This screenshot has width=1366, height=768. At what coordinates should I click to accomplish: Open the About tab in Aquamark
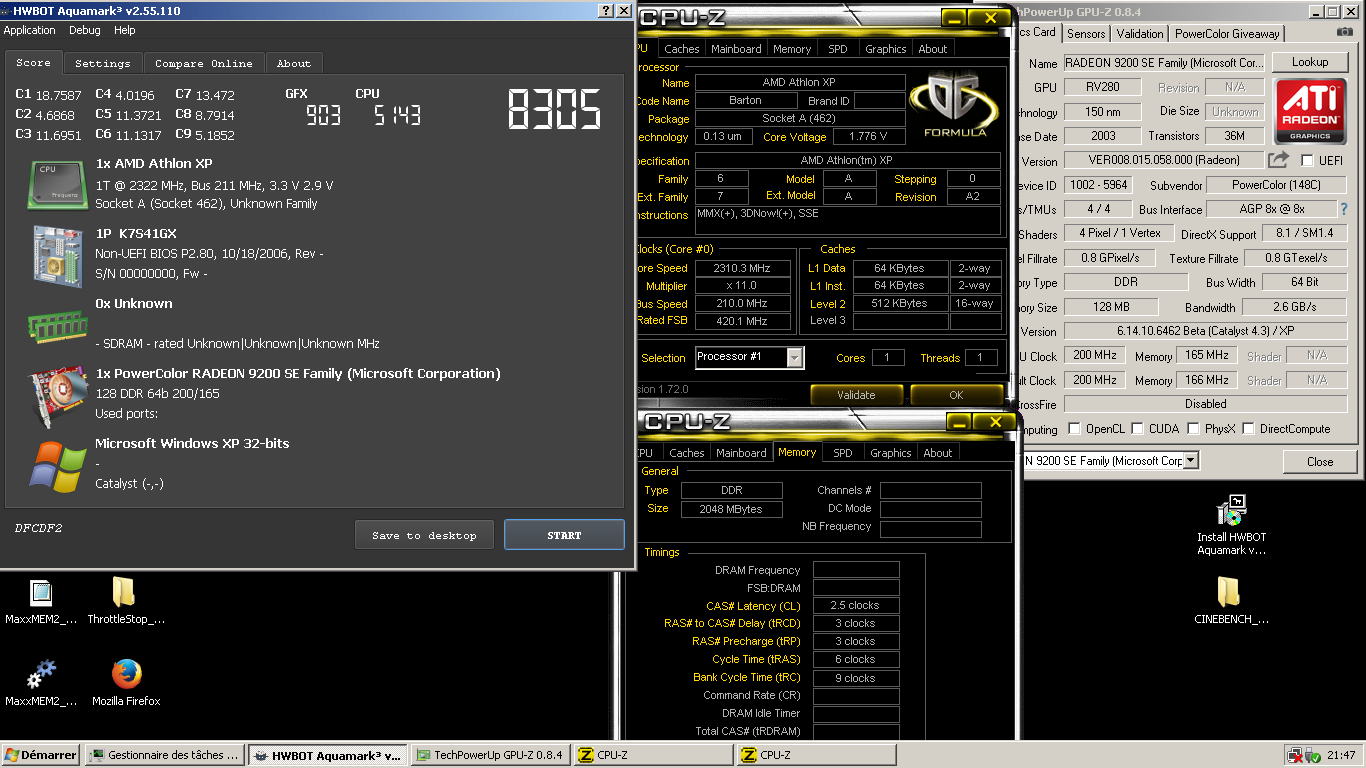[x=294, y=63]
